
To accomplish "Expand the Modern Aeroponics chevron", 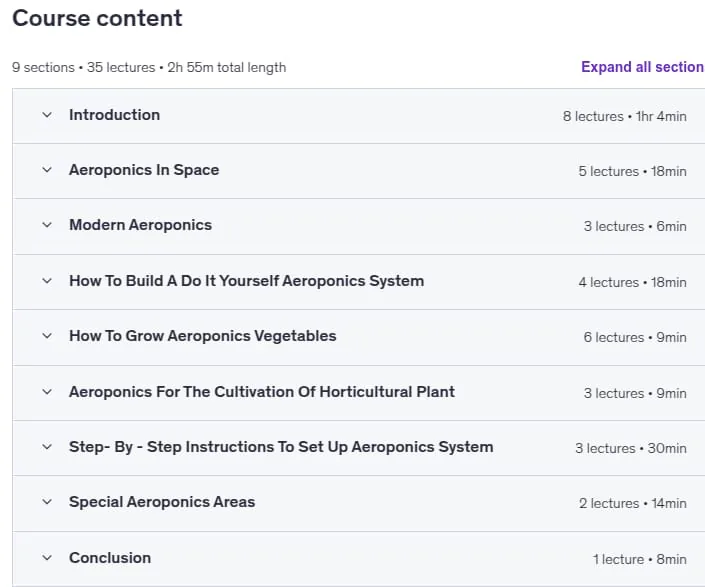I will click(x=47, y=225).
